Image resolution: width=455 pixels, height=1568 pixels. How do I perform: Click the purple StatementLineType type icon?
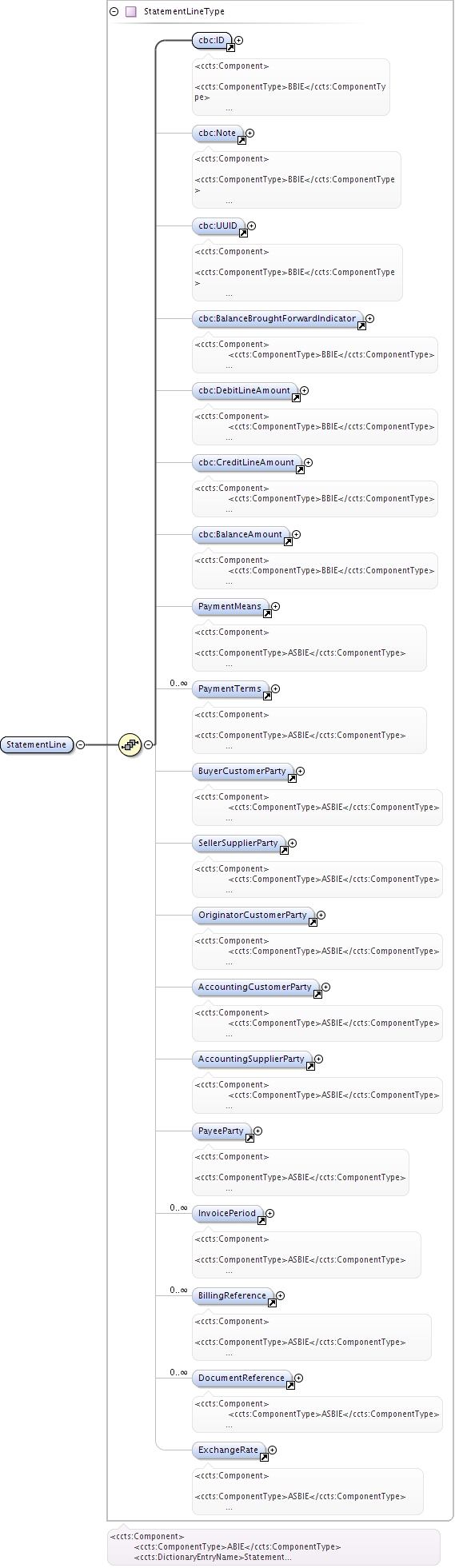click(130, 12)
